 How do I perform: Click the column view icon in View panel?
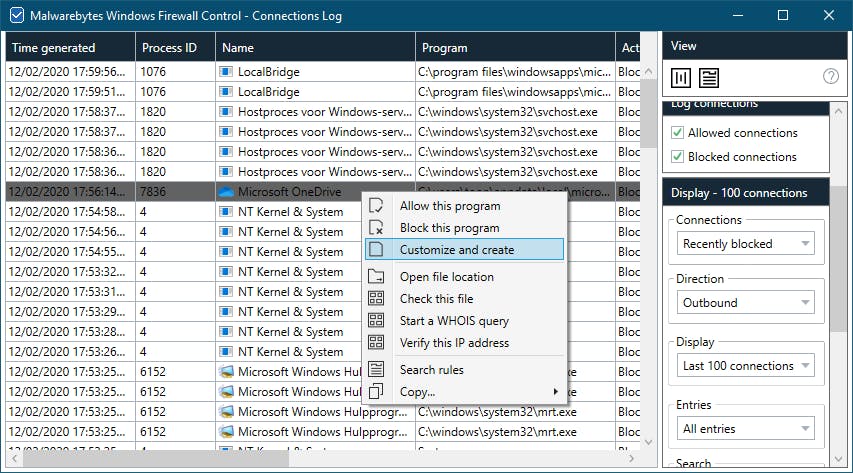(x=682, y=77)
